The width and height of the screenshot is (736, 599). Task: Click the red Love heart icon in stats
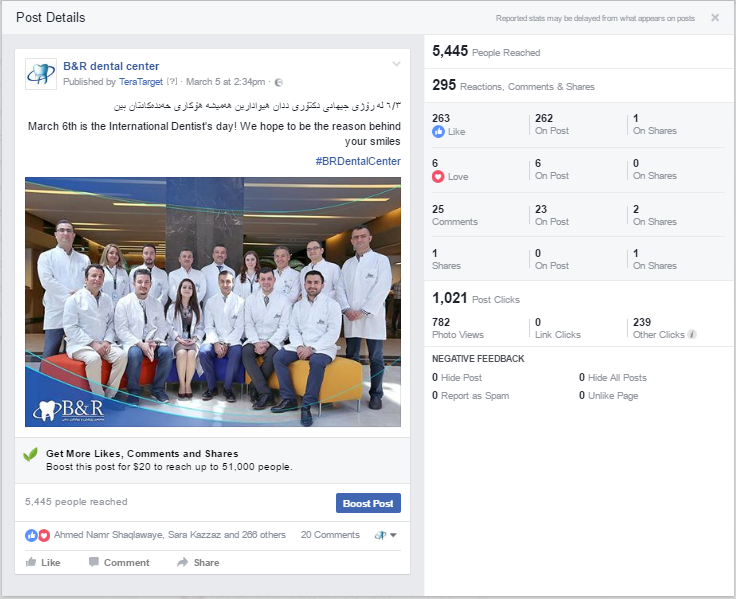[x=438, y=176]
